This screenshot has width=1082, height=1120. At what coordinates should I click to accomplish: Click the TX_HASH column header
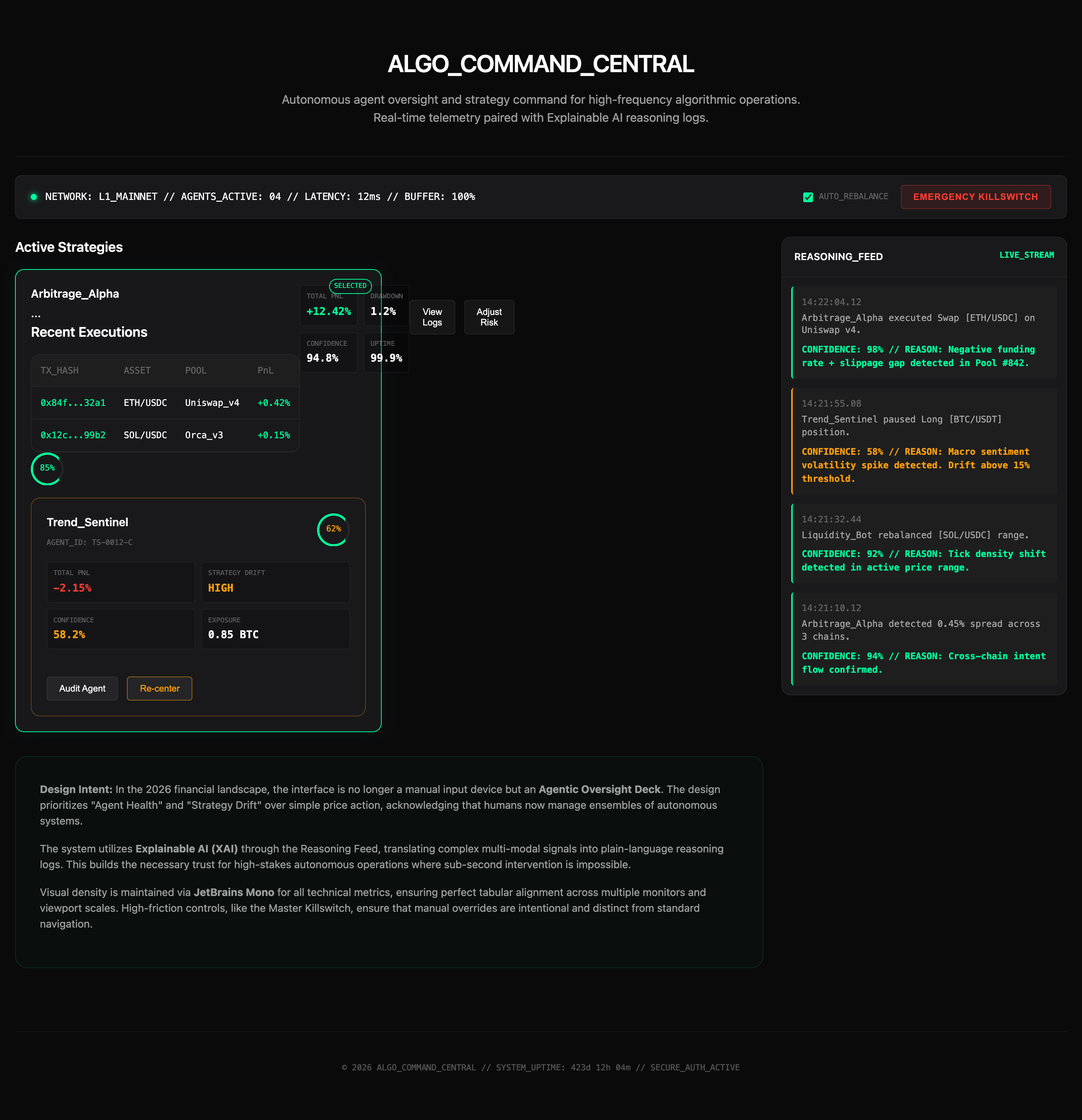tap(59, 370)
